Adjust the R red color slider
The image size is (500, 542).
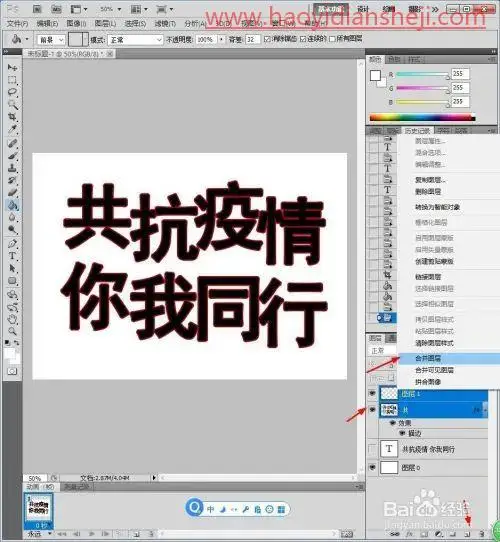423,74
